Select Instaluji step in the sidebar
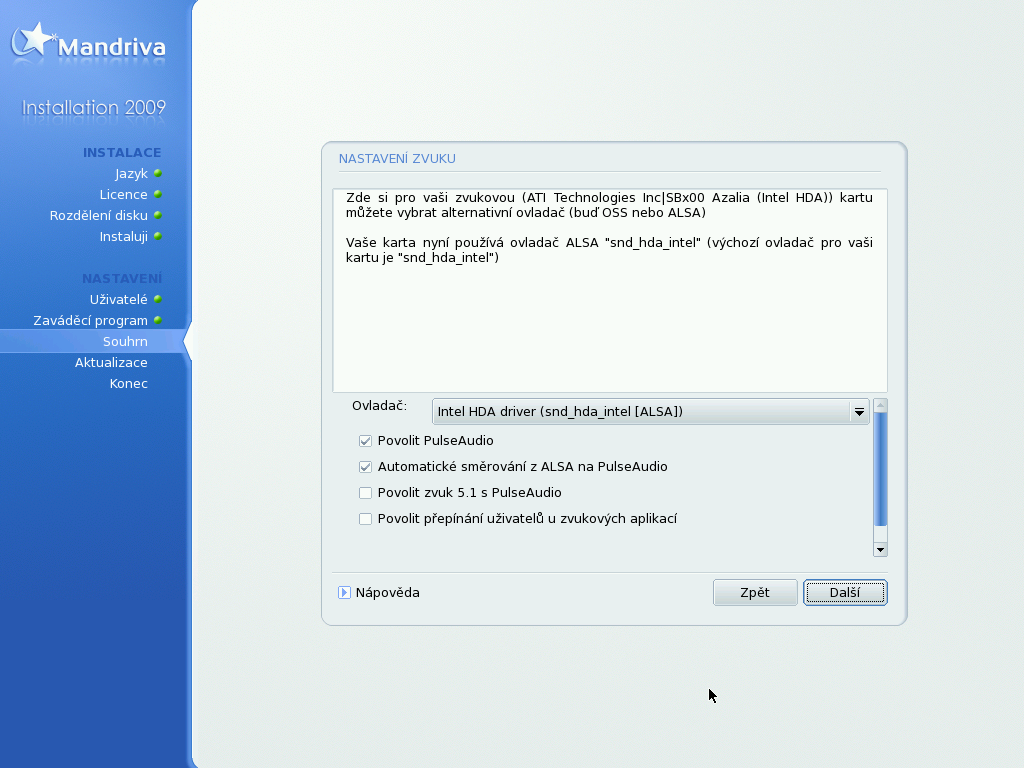This screenshot has height=768, width=1024. click(123, 236)
